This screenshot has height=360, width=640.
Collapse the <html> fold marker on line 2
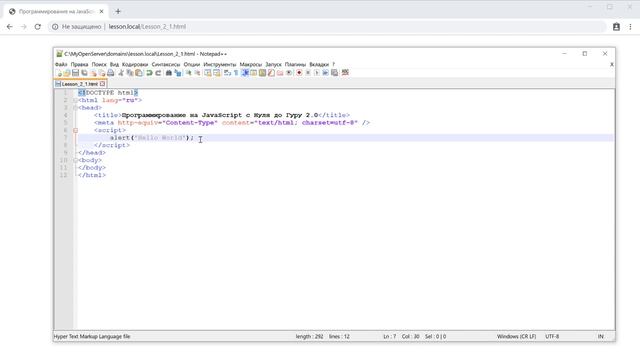(x=75, y=100)
